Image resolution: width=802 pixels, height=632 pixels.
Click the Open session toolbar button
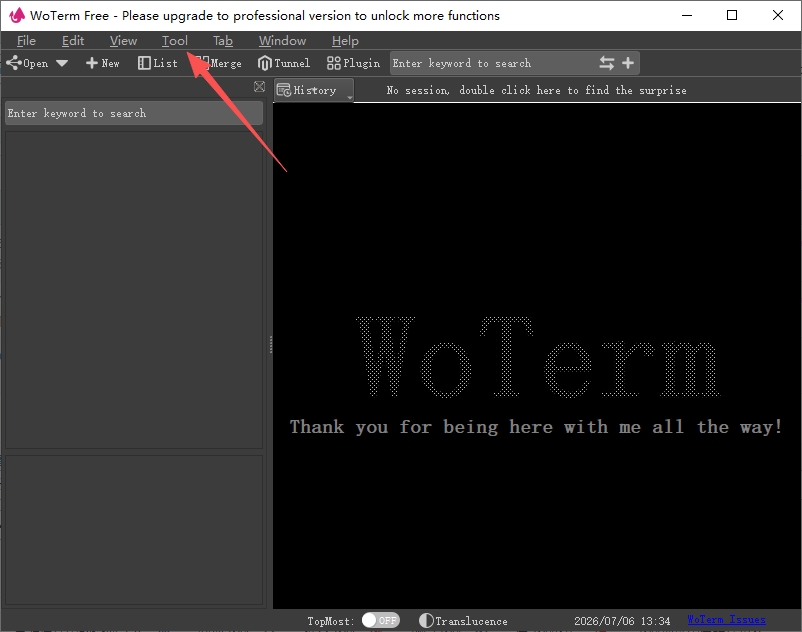click(x=27, y=63)
